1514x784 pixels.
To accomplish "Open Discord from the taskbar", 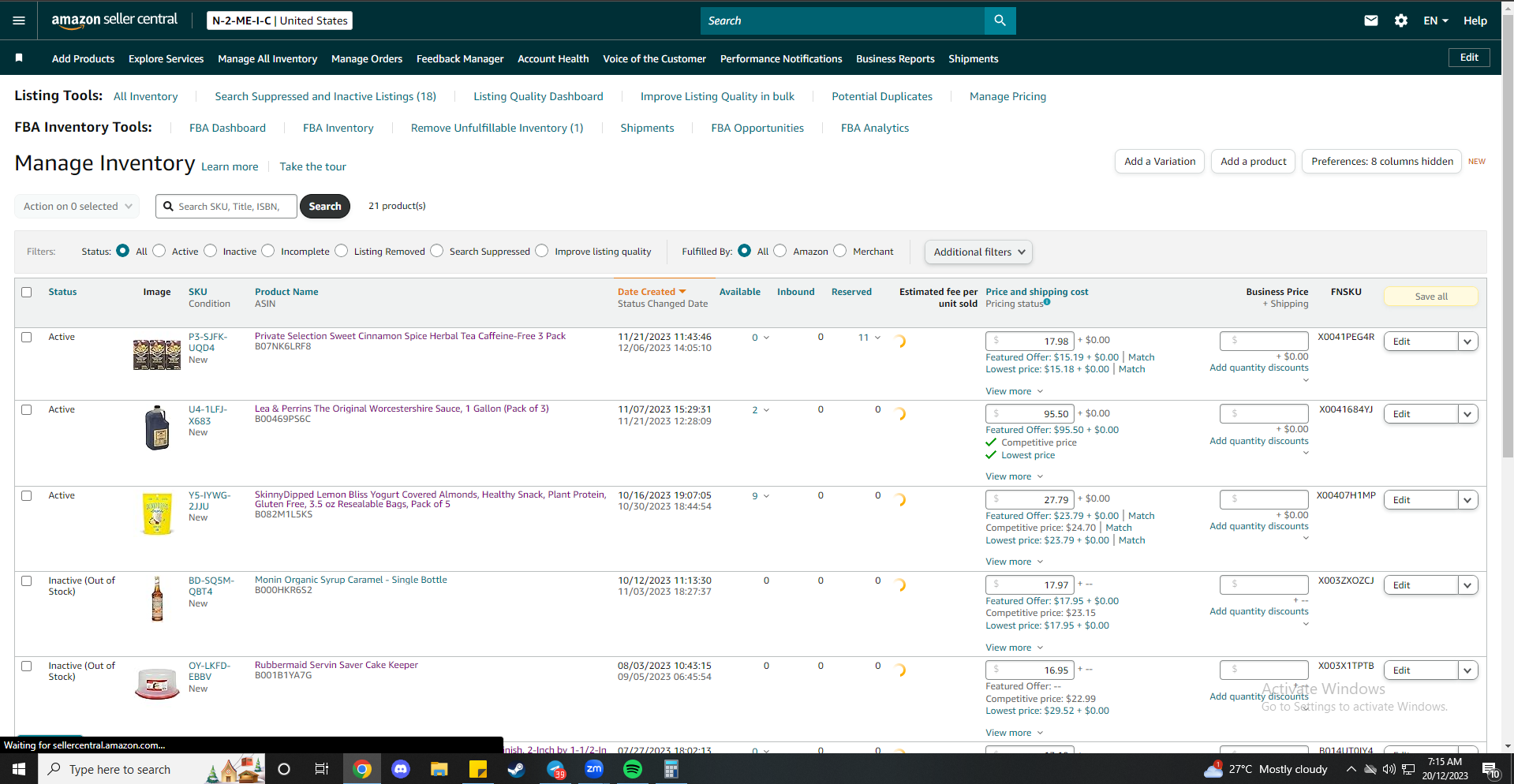I will (x=401, y=769).
